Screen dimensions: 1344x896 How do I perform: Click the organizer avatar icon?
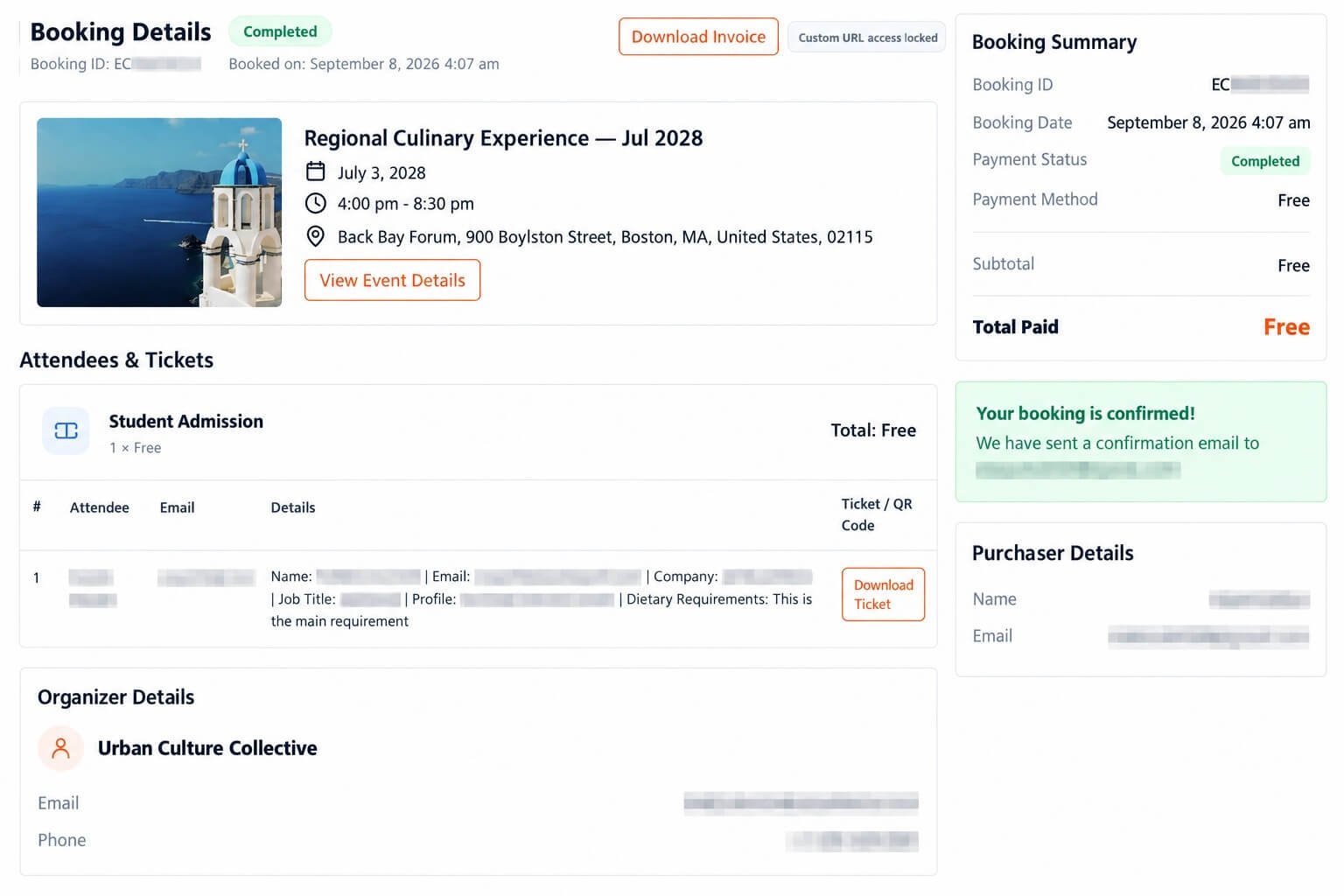60,748
